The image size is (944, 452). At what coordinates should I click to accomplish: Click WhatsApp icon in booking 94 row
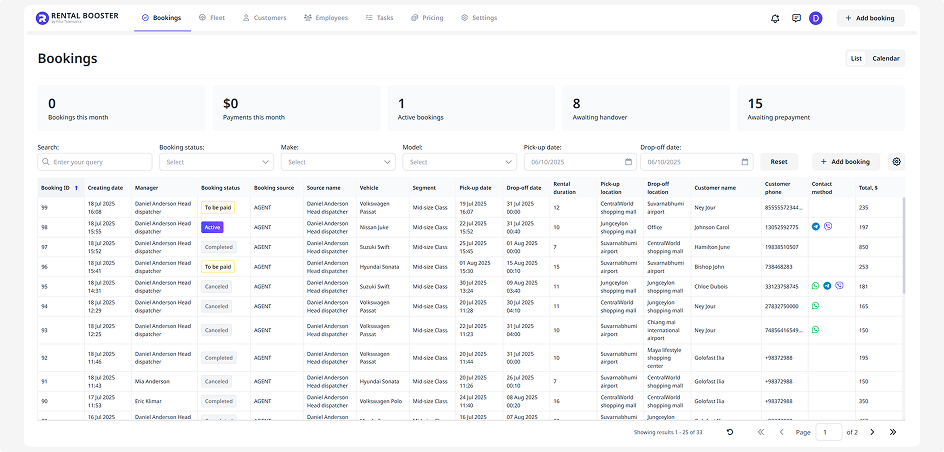[816, 306]
